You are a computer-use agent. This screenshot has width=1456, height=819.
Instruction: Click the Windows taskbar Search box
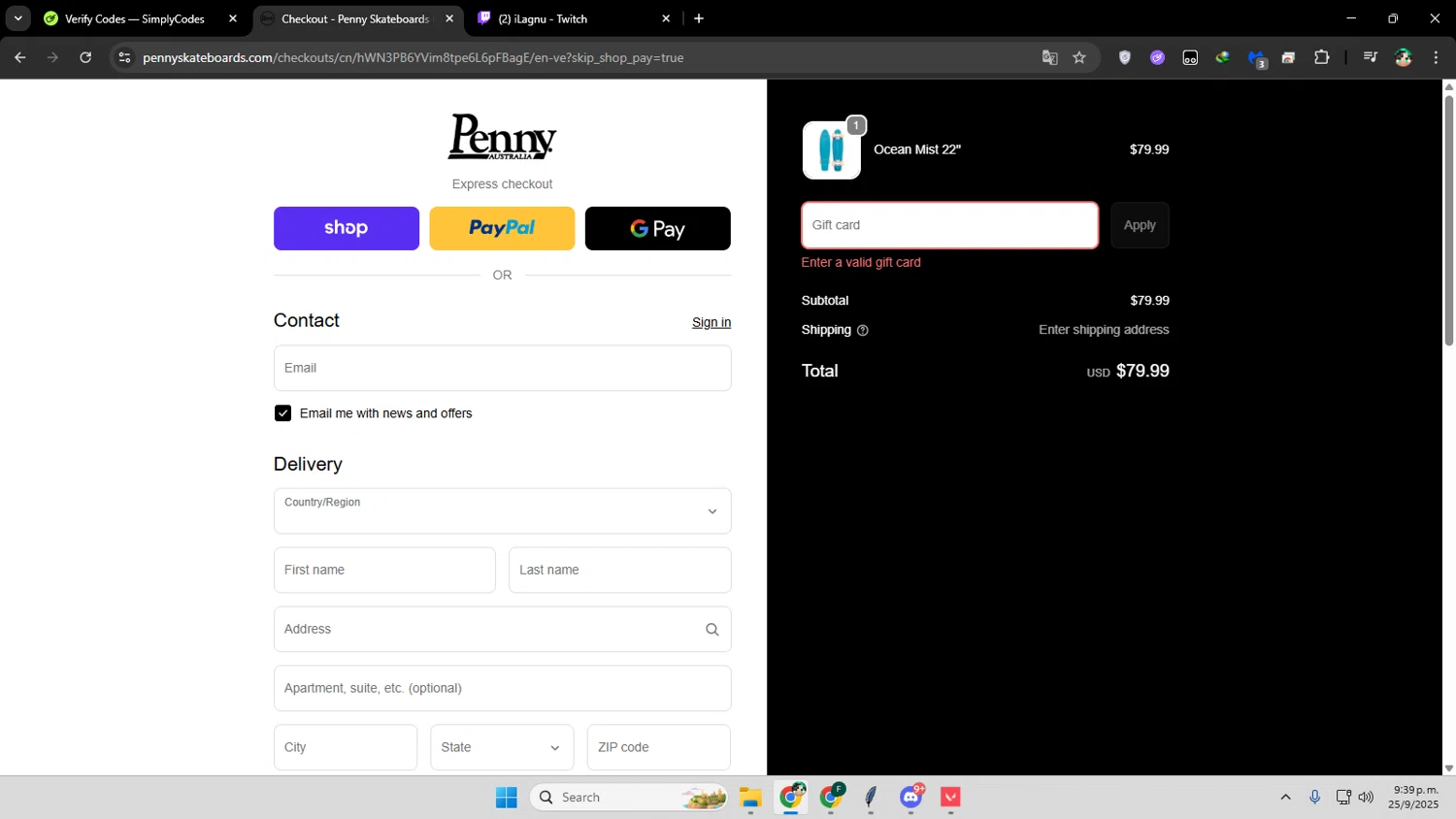coord(629,797)
